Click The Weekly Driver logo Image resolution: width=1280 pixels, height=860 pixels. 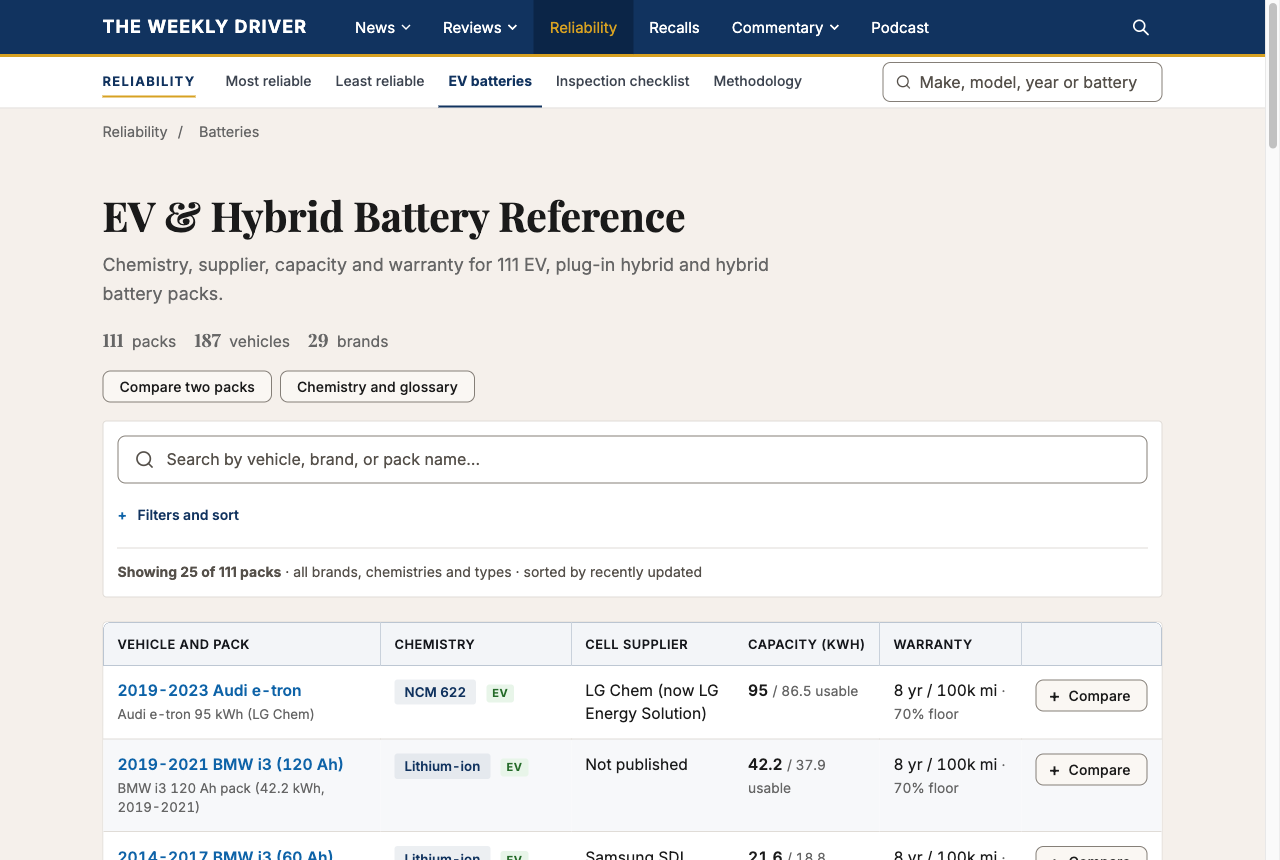coord(205,27)
